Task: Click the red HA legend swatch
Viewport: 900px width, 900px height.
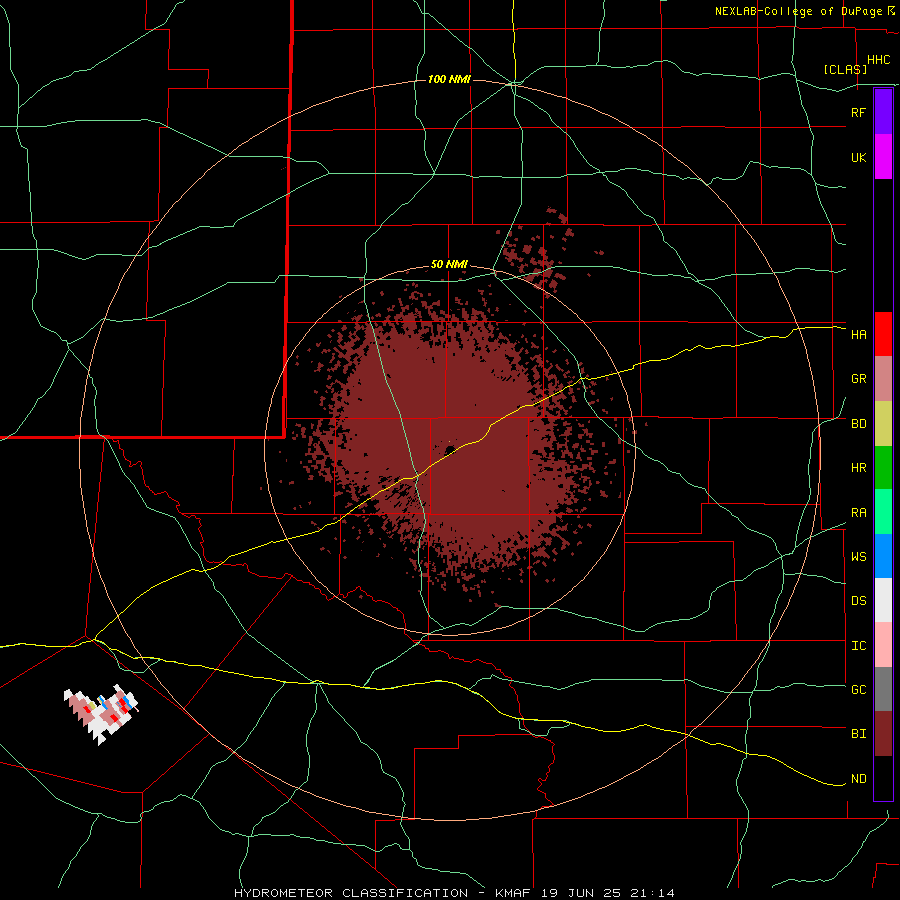Action: click(883, 334)
